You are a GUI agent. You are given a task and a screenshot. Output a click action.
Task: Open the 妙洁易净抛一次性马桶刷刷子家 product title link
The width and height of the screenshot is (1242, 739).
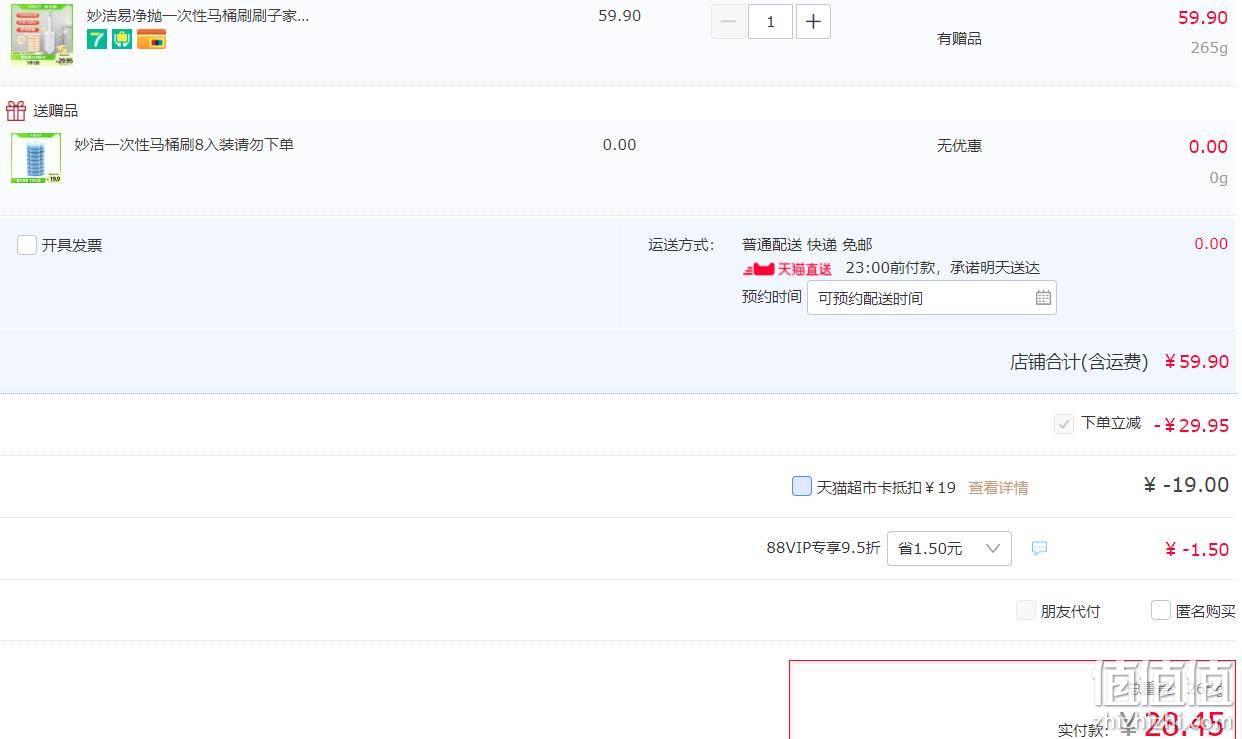(198, 15)
